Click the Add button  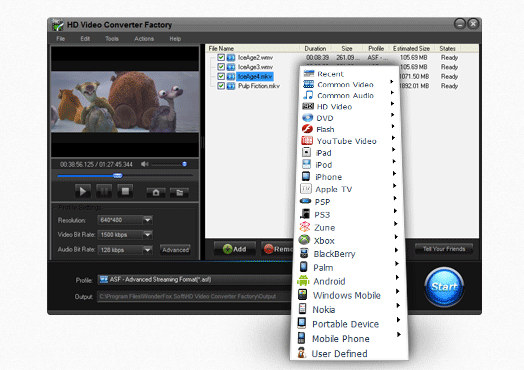[235, 249]
